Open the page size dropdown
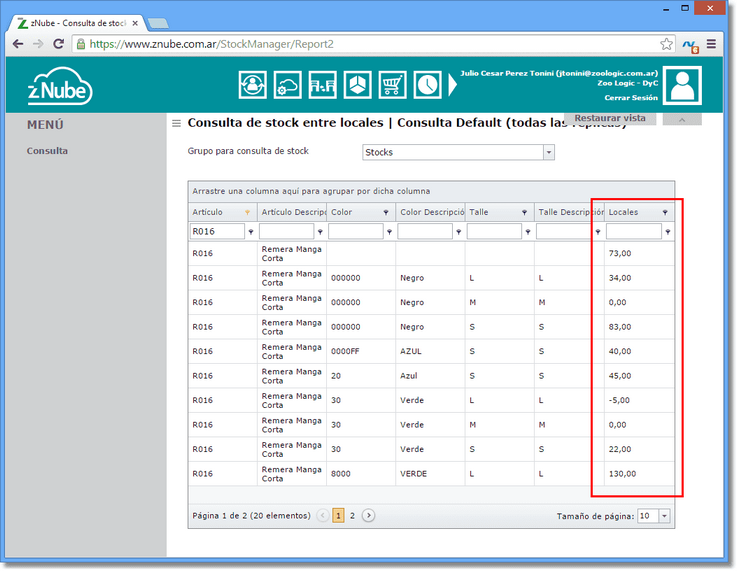Image resolution: width=737 pixels, height=571 pixels. point(664,516)
